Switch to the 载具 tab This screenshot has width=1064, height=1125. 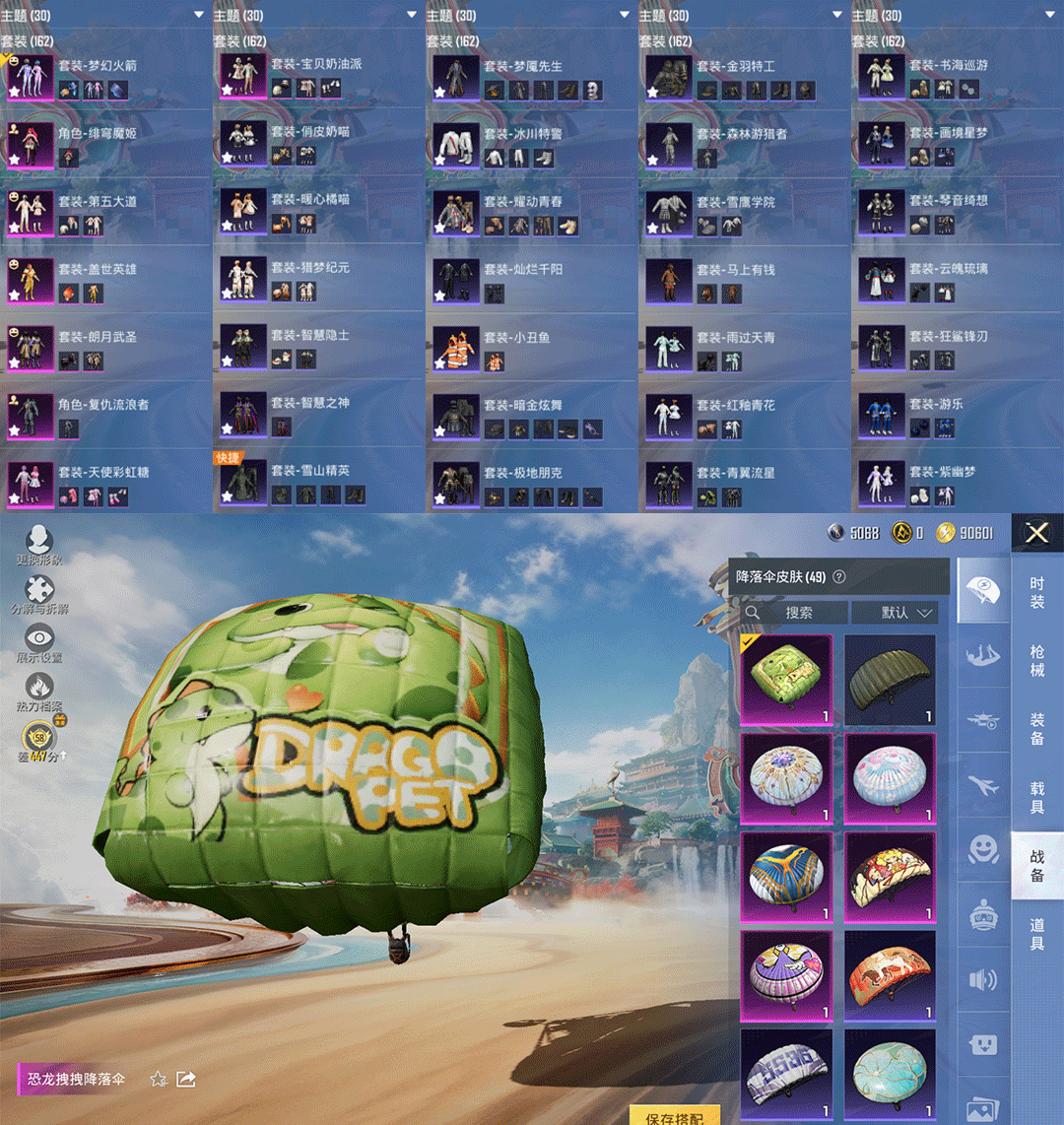(x=1037, y=797)
